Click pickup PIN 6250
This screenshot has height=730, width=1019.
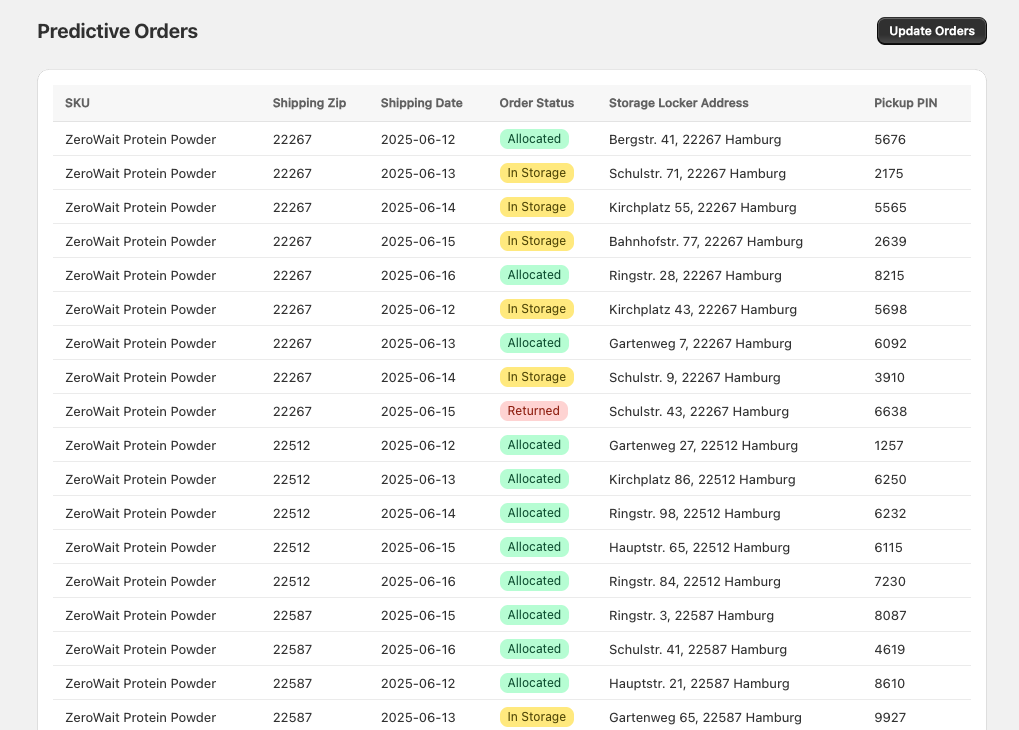point(890,480)
